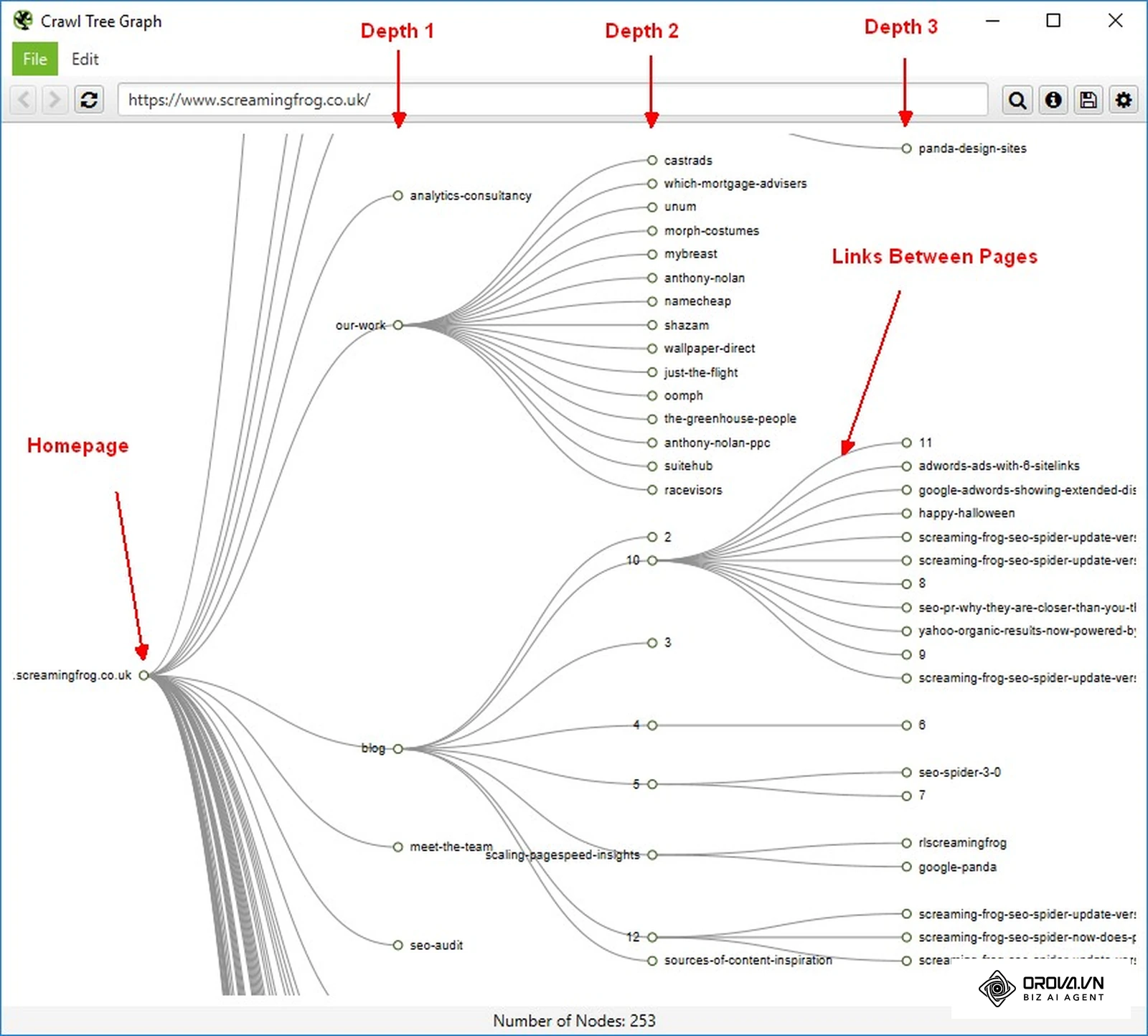Select the seo-audit node
This screenshot has height=1036, width=1148.
(397, 945)
